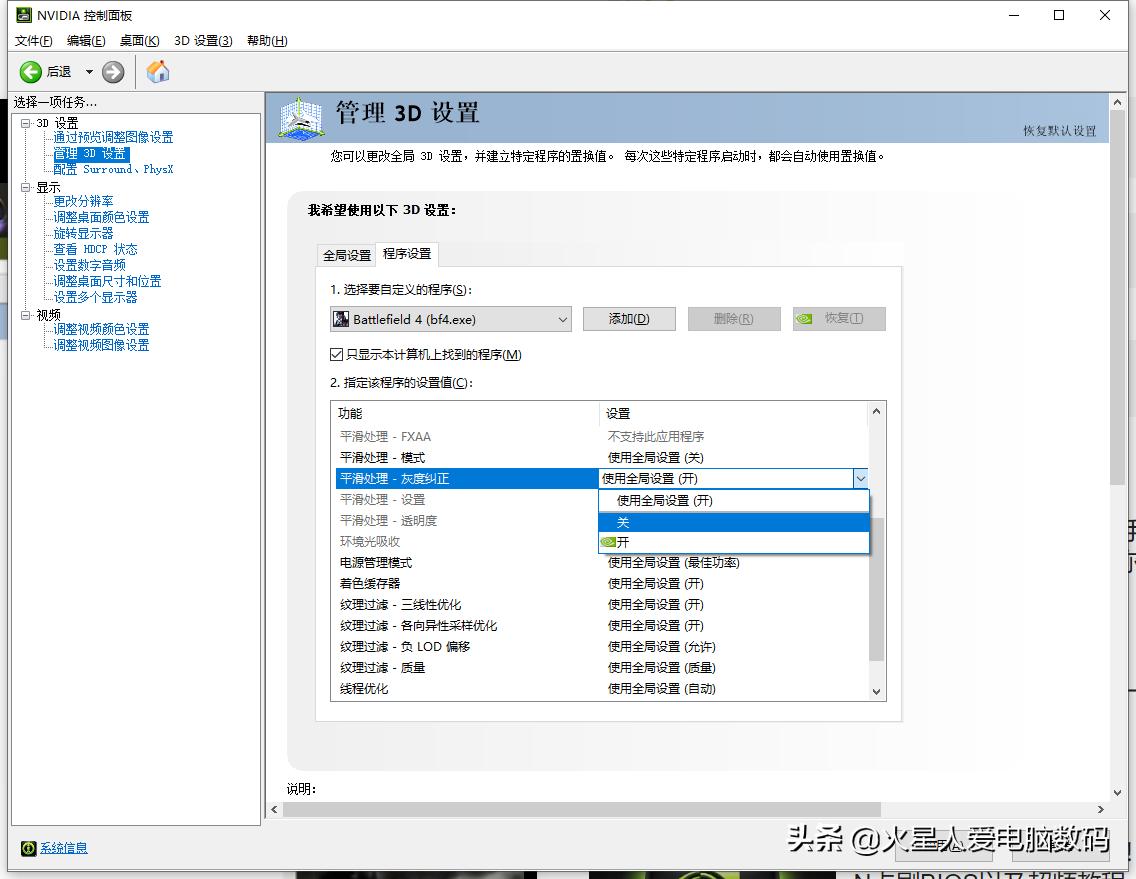Click the NVIDIA logo beside the 开 option
Image resolution: width=1136 pixels, height=879 pixels.
tap(610, 541)
